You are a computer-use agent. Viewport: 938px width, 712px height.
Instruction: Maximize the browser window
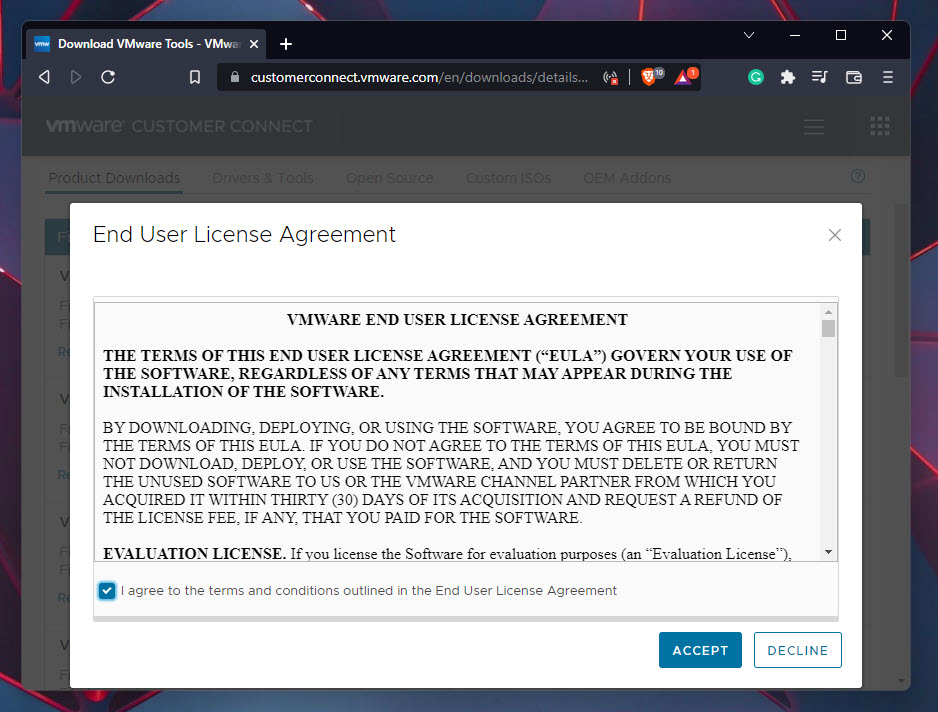840,35
